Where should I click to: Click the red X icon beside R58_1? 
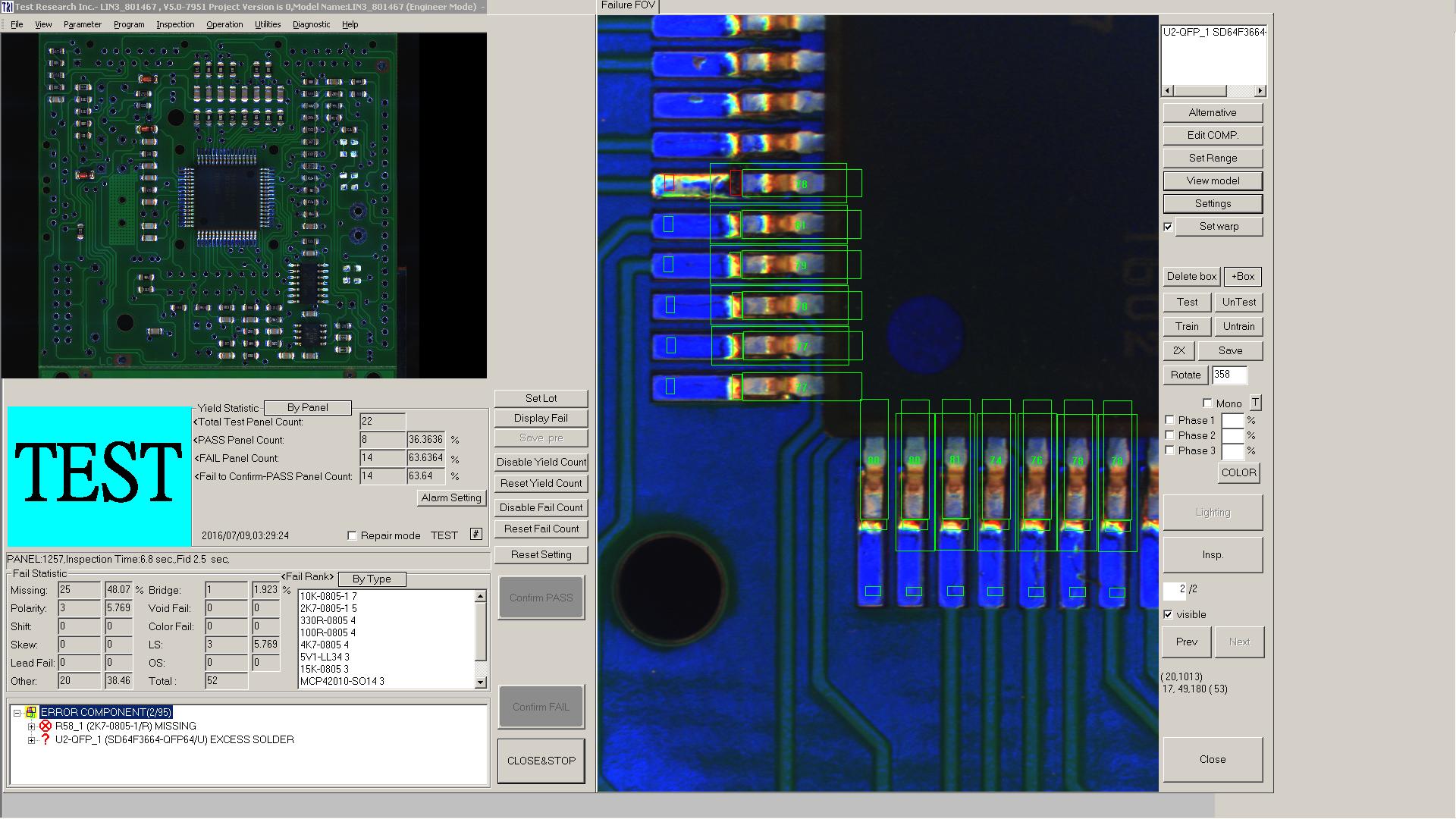pyautogui.click(x=45, y=726)
